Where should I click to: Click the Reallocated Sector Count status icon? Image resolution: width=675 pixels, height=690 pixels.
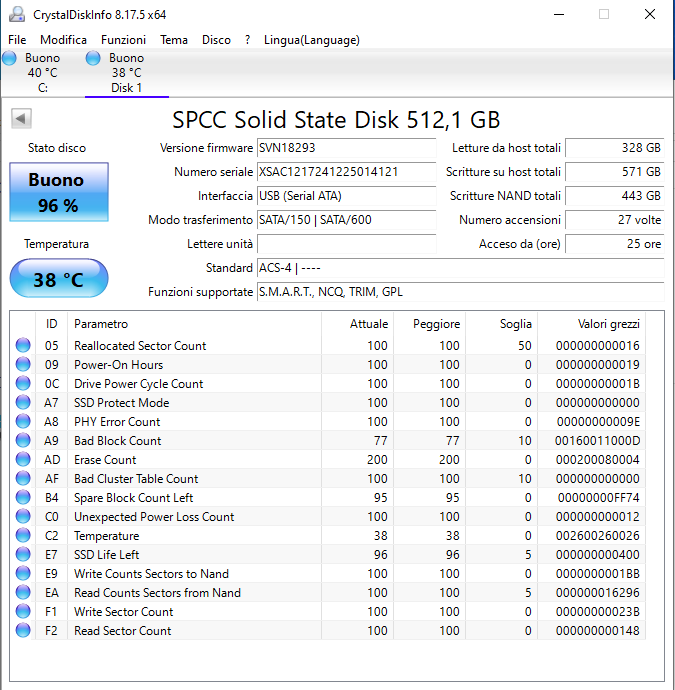pyautogui.click(x=23, y=346)
